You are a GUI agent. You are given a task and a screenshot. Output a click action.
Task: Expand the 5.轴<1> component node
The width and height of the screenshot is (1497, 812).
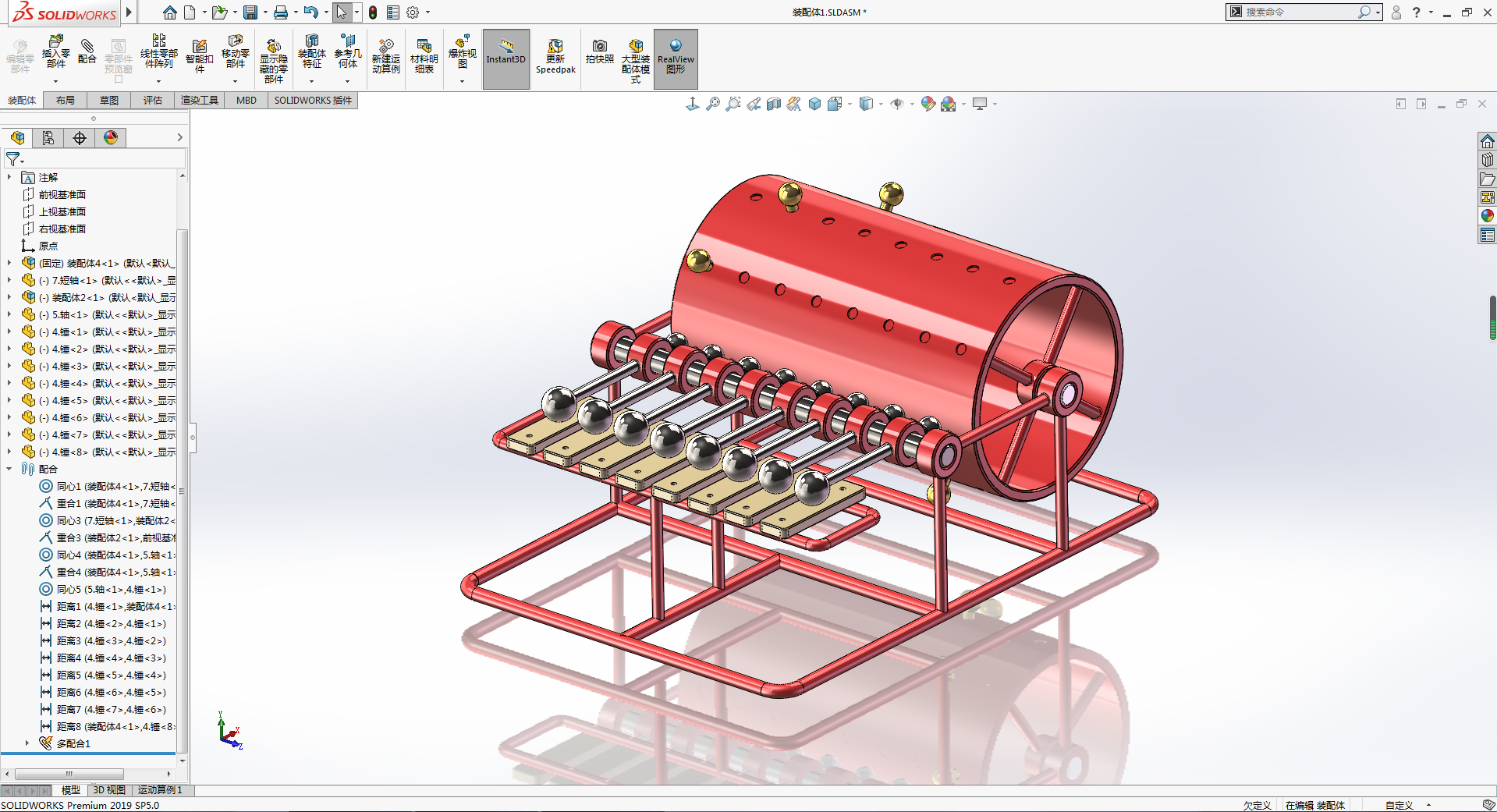click(9, 315)
